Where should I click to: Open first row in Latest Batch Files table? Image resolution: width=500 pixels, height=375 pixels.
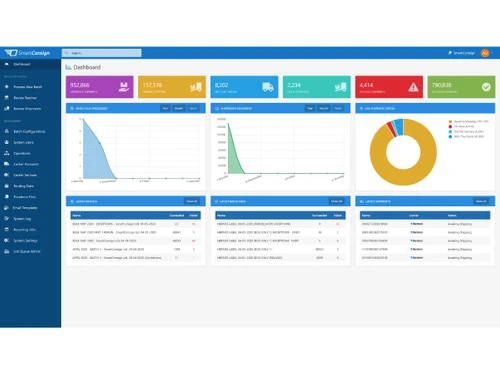[x=280, y=224]
